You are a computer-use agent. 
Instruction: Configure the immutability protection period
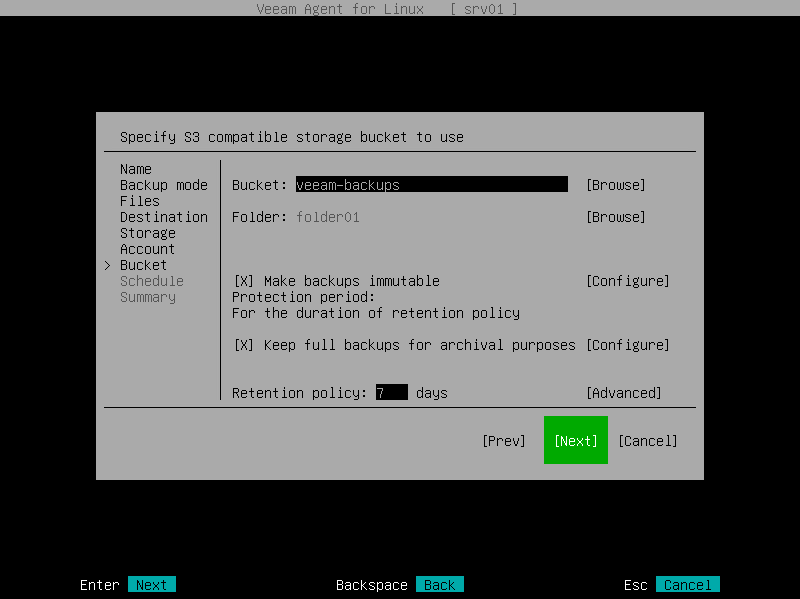click(x=628, y=281)
